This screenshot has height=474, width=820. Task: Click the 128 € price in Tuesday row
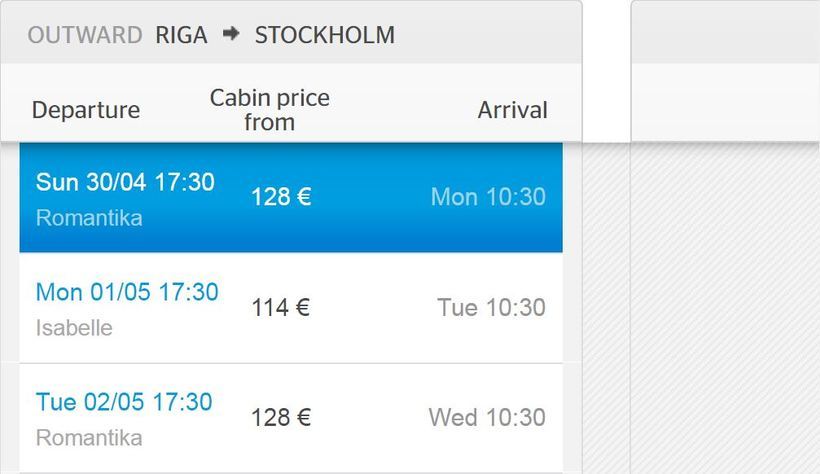click(x=281, y=418)
